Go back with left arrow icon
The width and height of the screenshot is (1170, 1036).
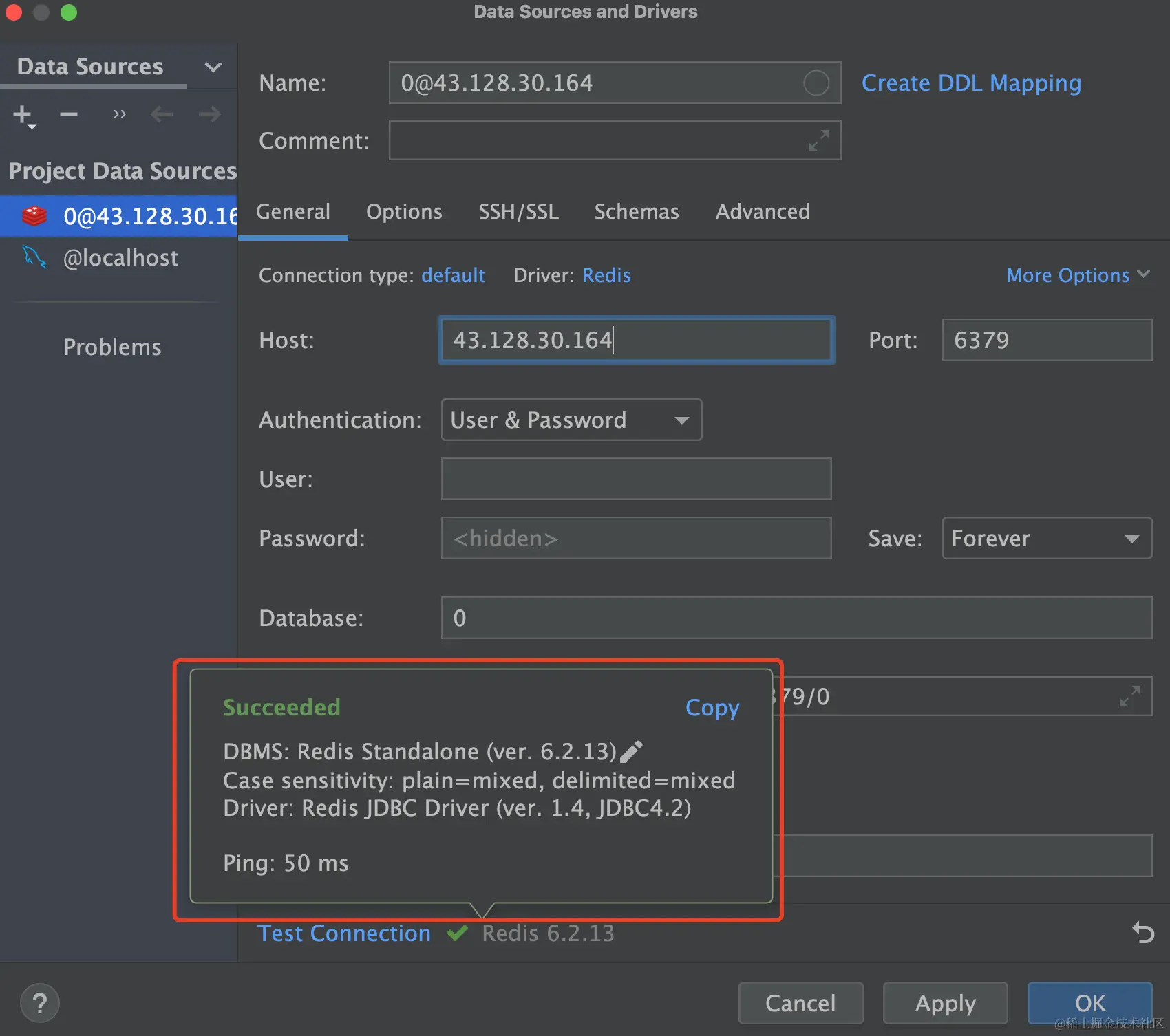(x=162, y=114)
